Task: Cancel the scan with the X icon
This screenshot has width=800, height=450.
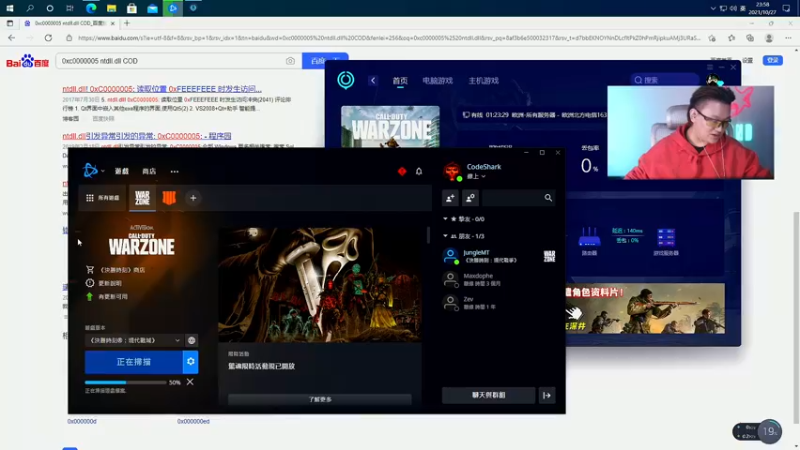Action: 190,382
